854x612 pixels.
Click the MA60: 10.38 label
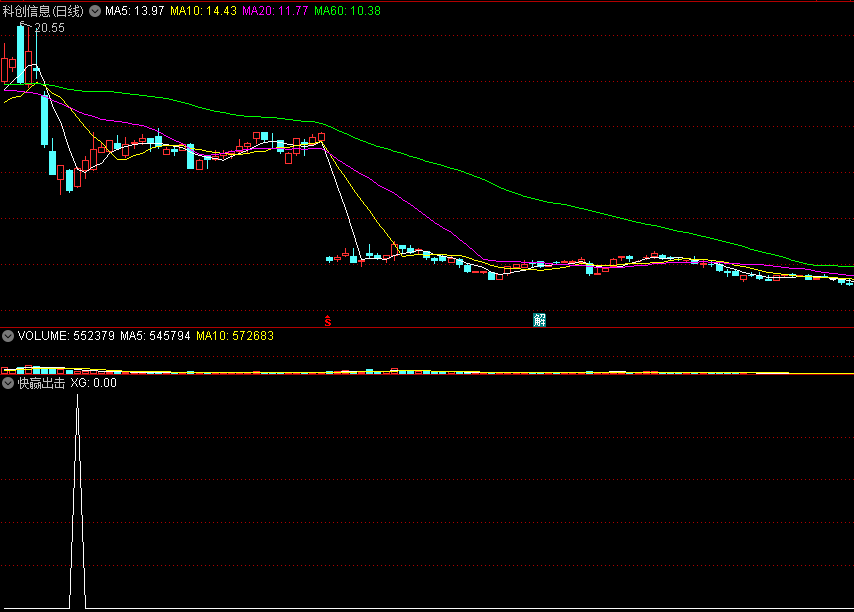347,11
